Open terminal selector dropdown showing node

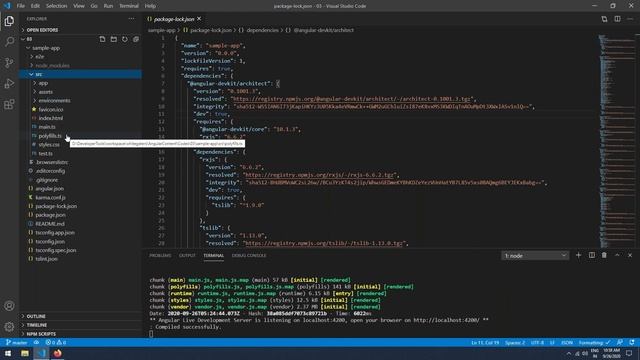click(x=535, y=256)
